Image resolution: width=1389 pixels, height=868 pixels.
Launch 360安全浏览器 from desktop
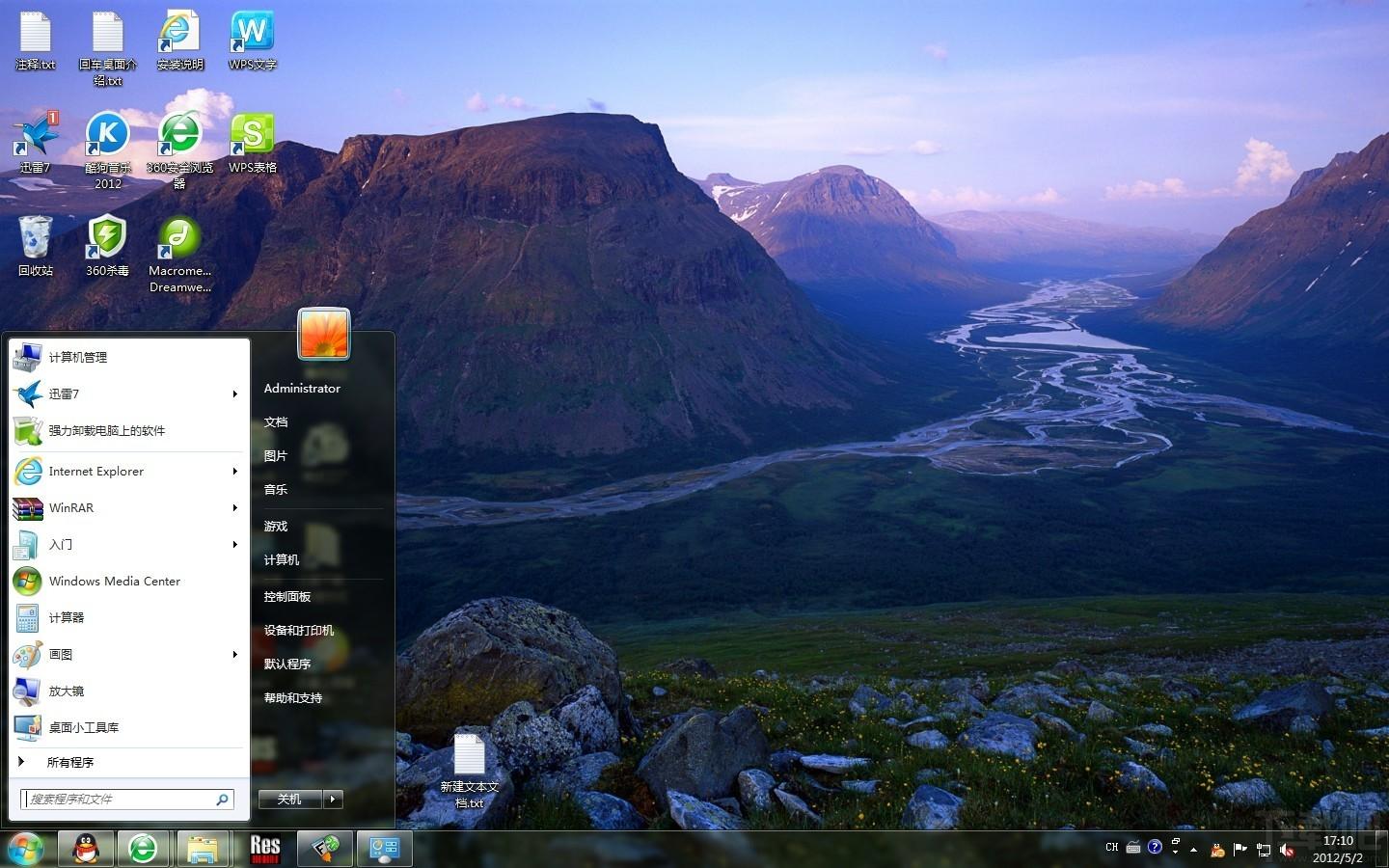[179, 150]
